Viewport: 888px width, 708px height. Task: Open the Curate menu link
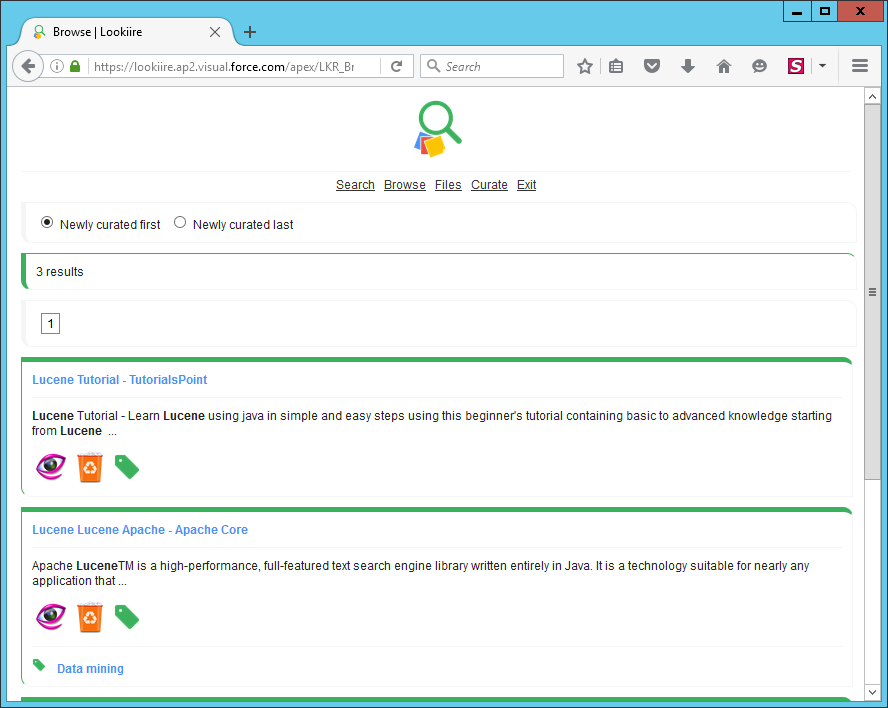tap(489, 185)
